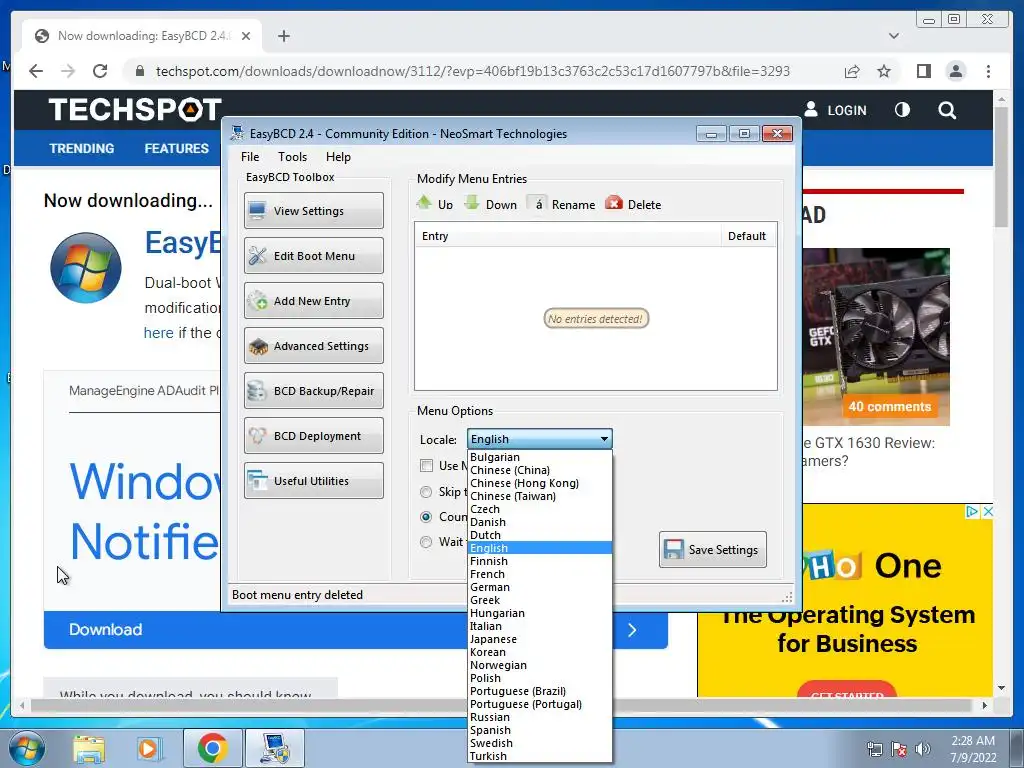Choose Turkish in locale list
Image resolution: width=1024 pixels, height=768 pixels.
[x=539, y=756]
